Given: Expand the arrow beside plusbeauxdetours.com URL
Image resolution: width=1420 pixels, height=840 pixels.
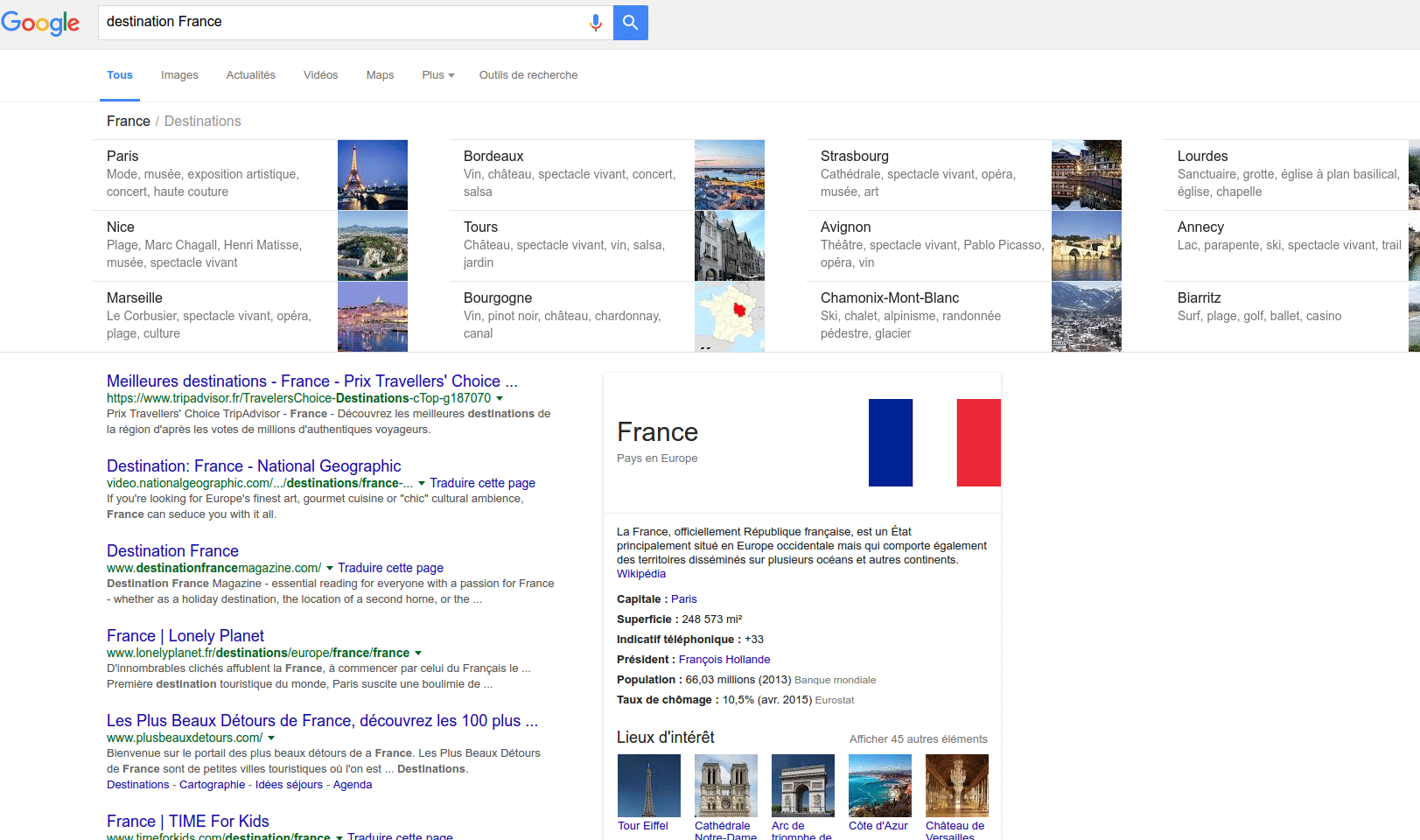Looking at the screenshot, I should (x=271, y=738).
